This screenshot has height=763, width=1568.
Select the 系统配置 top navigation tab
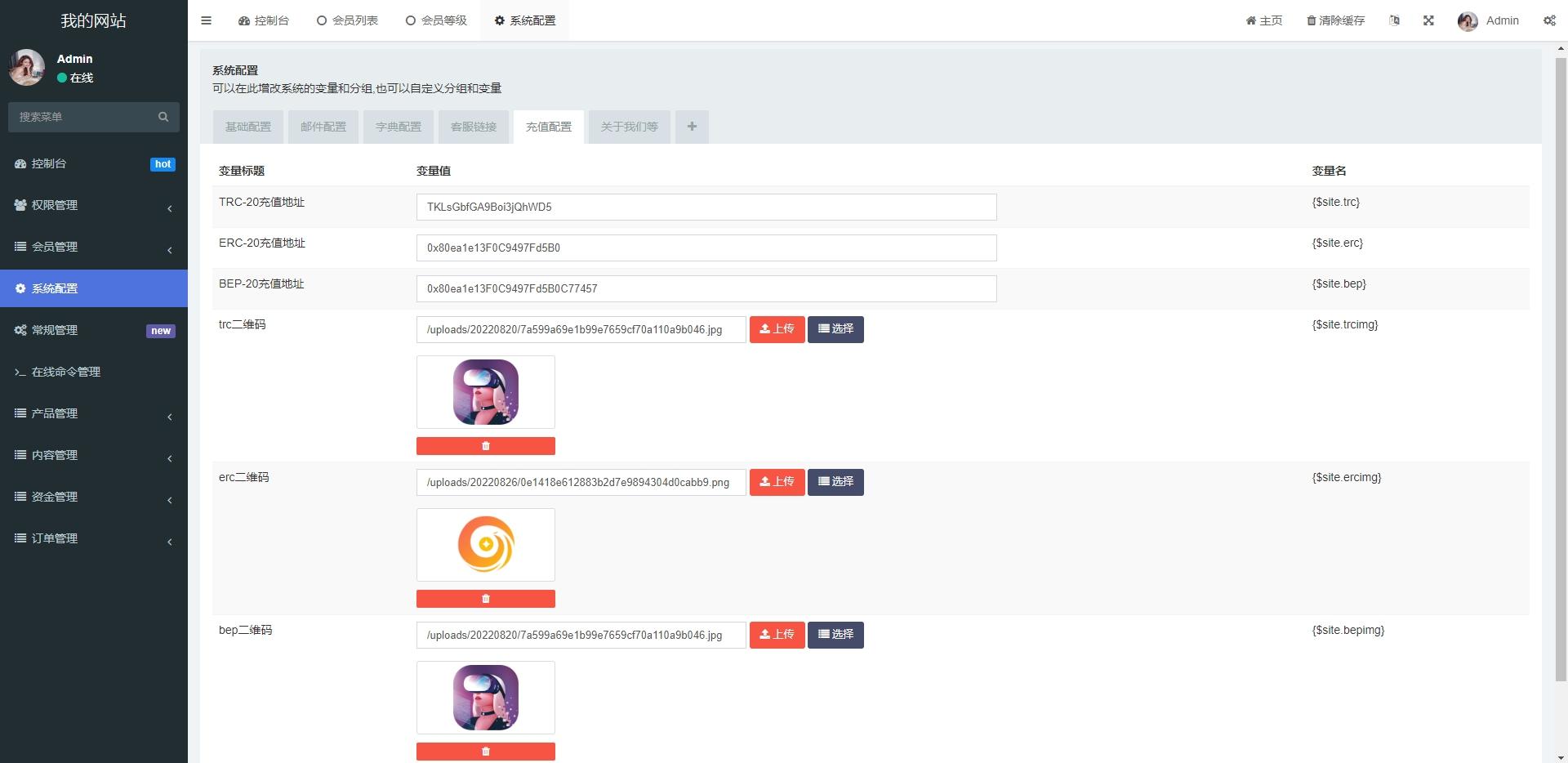(x=524, y=20)
